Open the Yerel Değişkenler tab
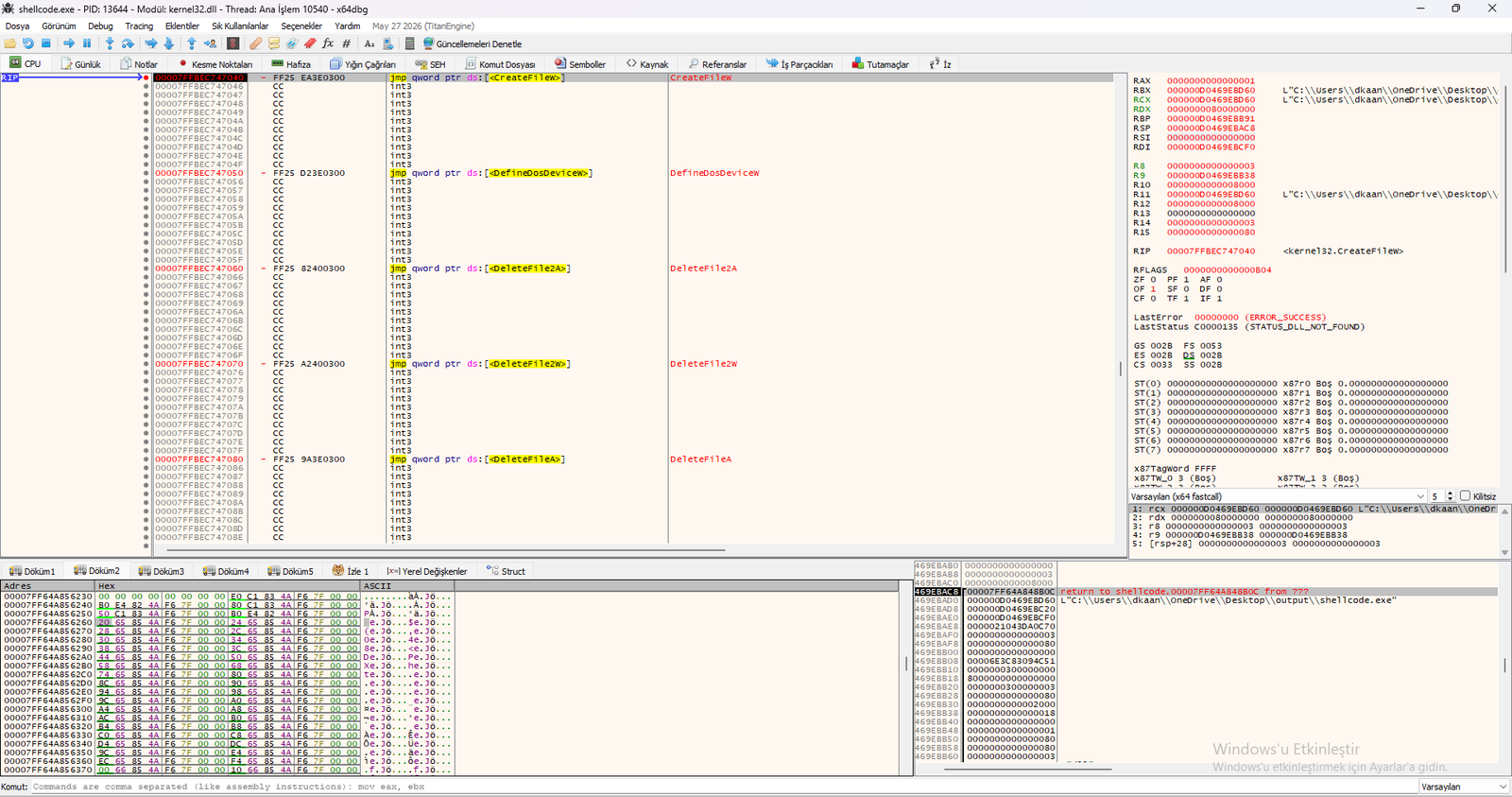Image resolution: width=1512 pixels, height=797 pixels. click(426, 571)
